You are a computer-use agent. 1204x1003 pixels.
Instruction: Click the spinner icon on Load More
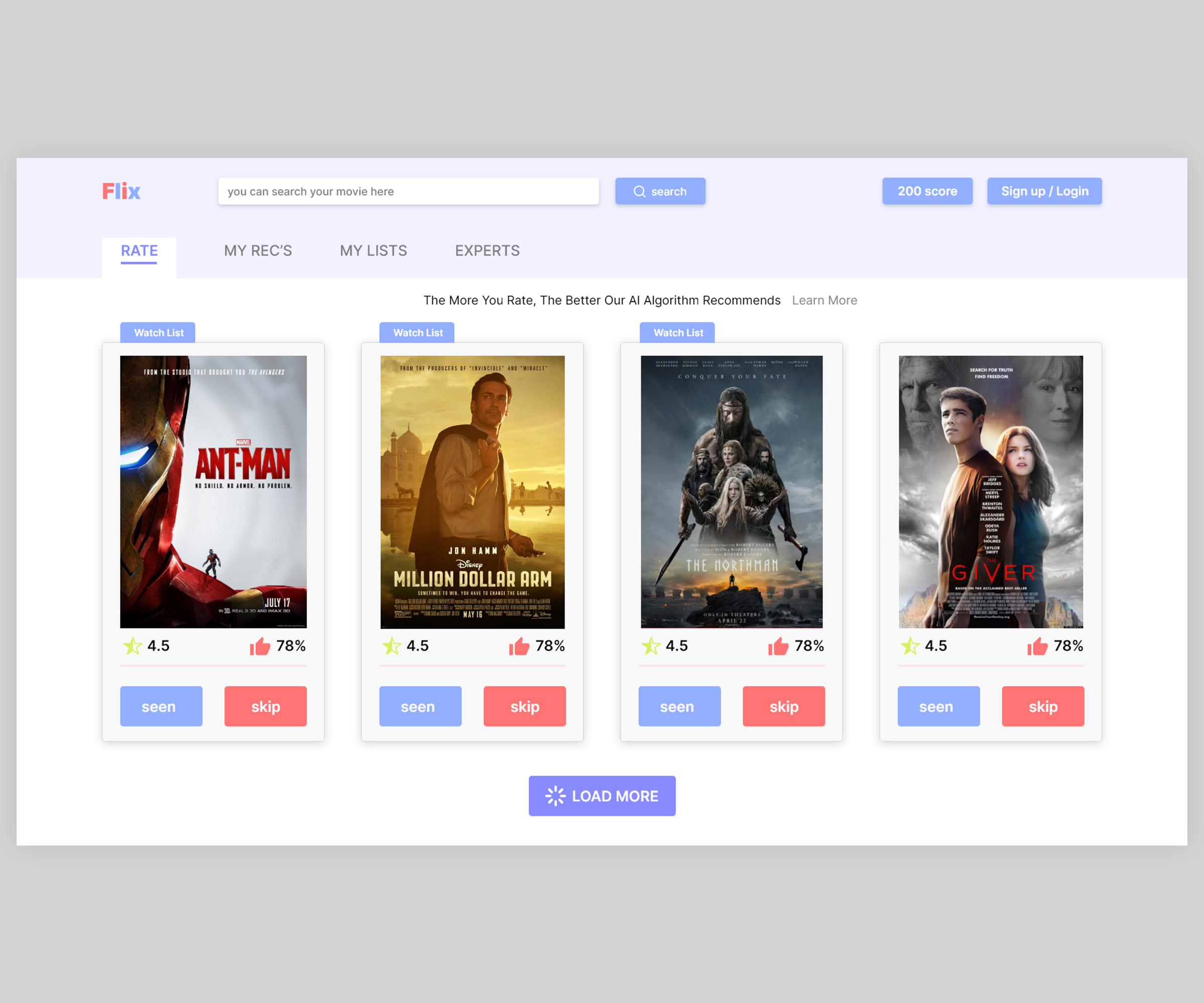click(555, 795)
